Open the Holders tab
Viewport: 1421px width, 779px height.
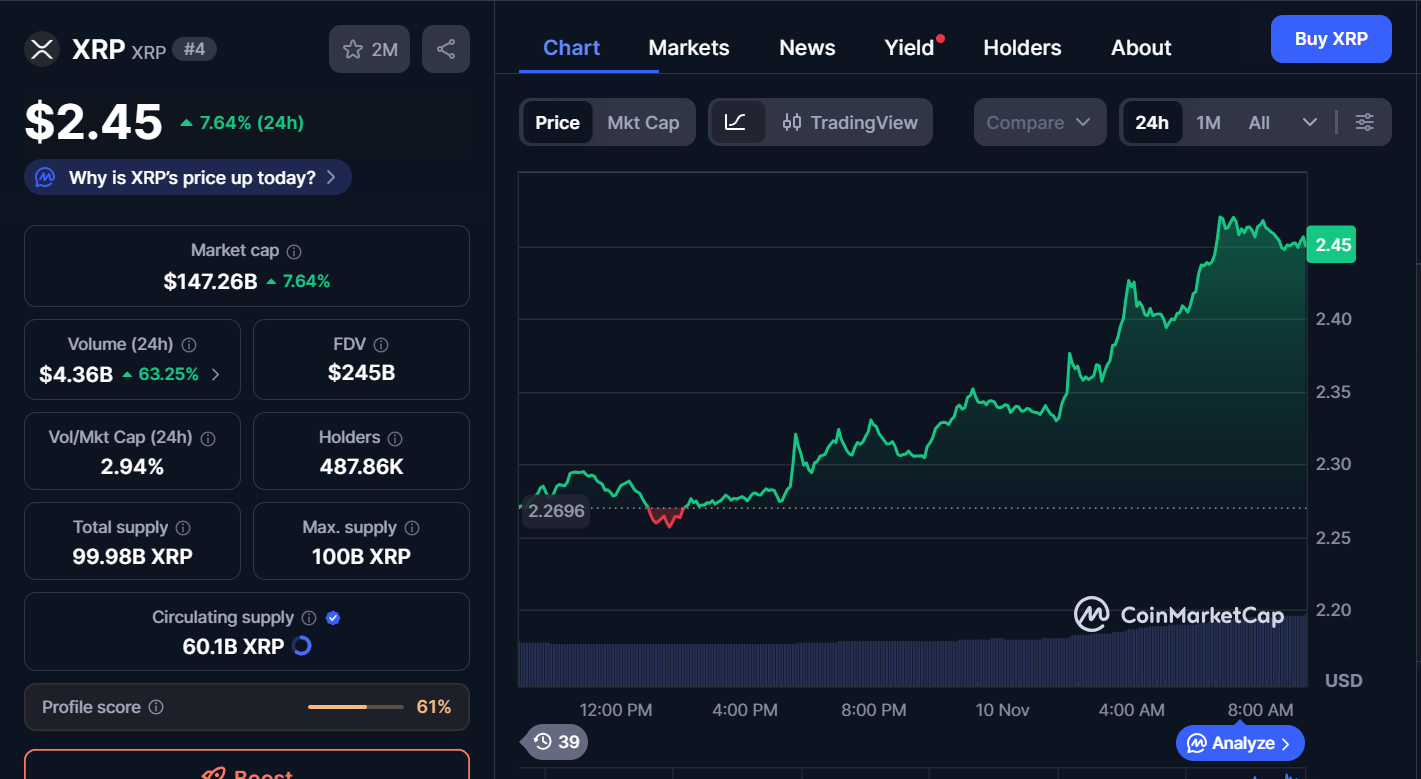1022,47
